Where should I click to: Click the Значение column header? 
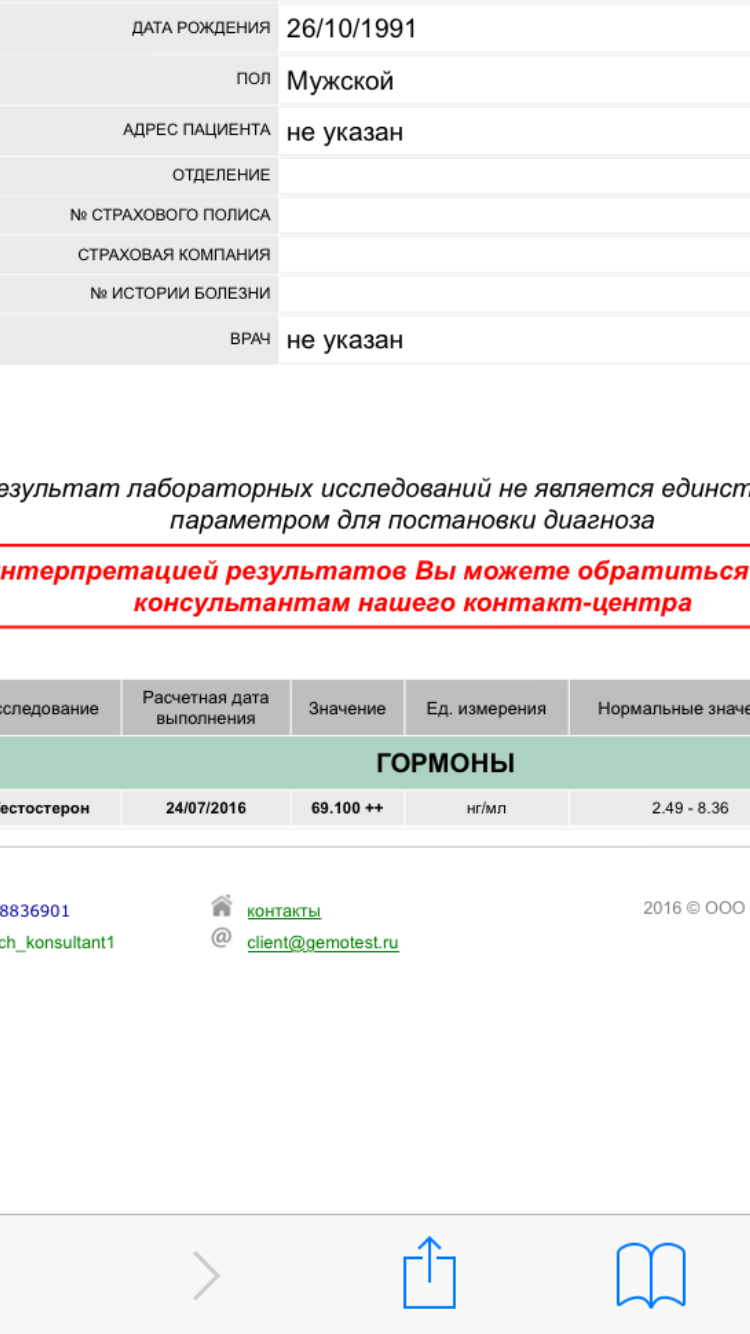click(x=347, y=708)
